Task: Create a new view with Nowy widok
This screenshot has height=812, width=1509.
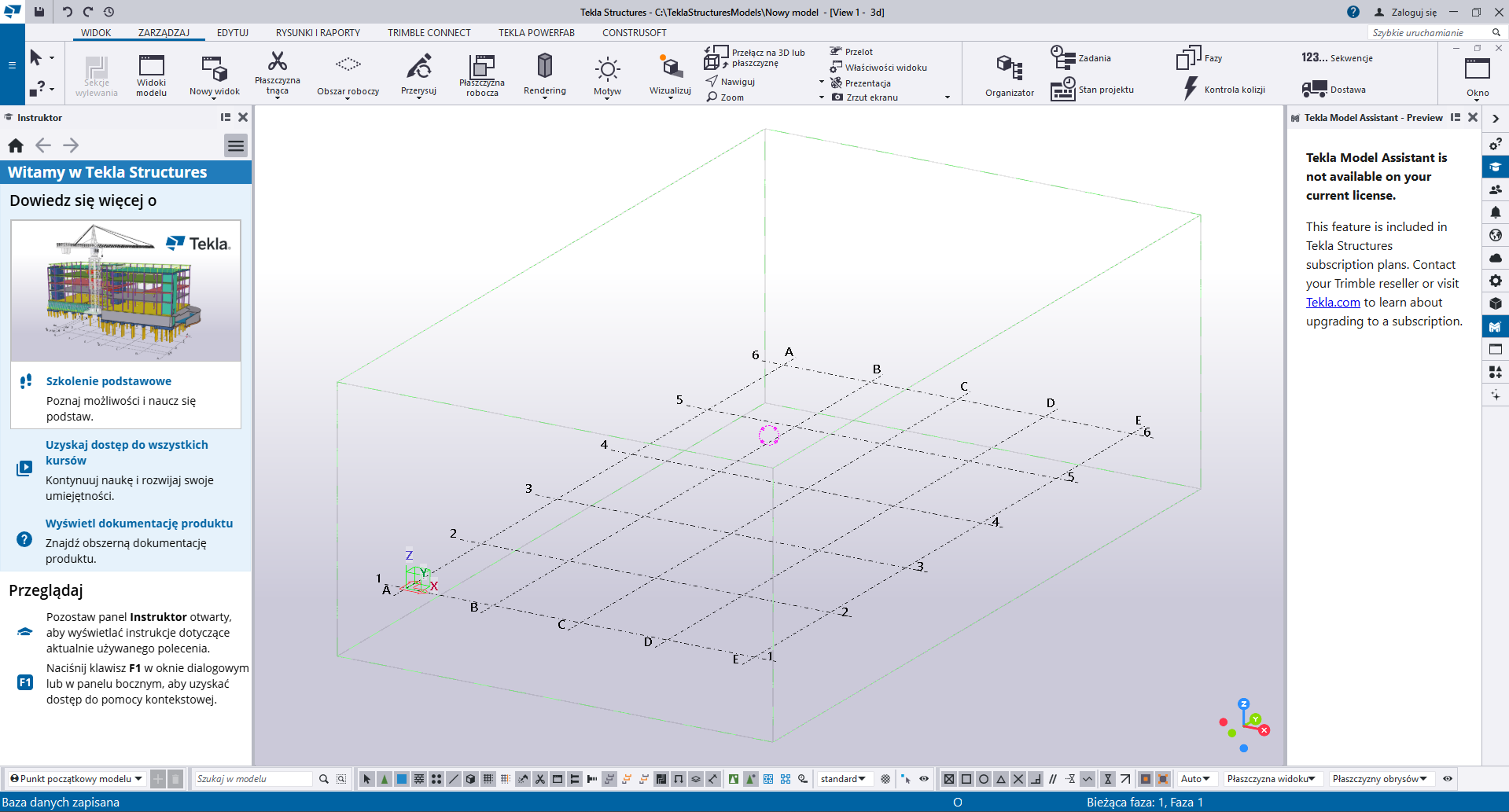Action: (x=215, y=75)
